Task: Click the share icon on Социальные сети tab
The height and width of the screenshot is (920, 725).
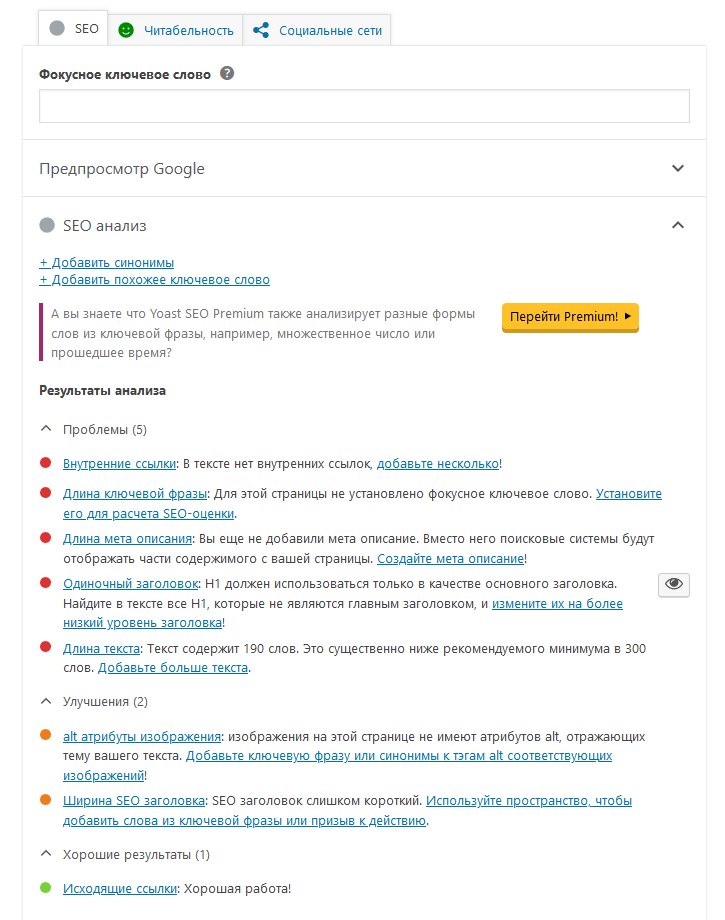Action: (x=260, y=30)
